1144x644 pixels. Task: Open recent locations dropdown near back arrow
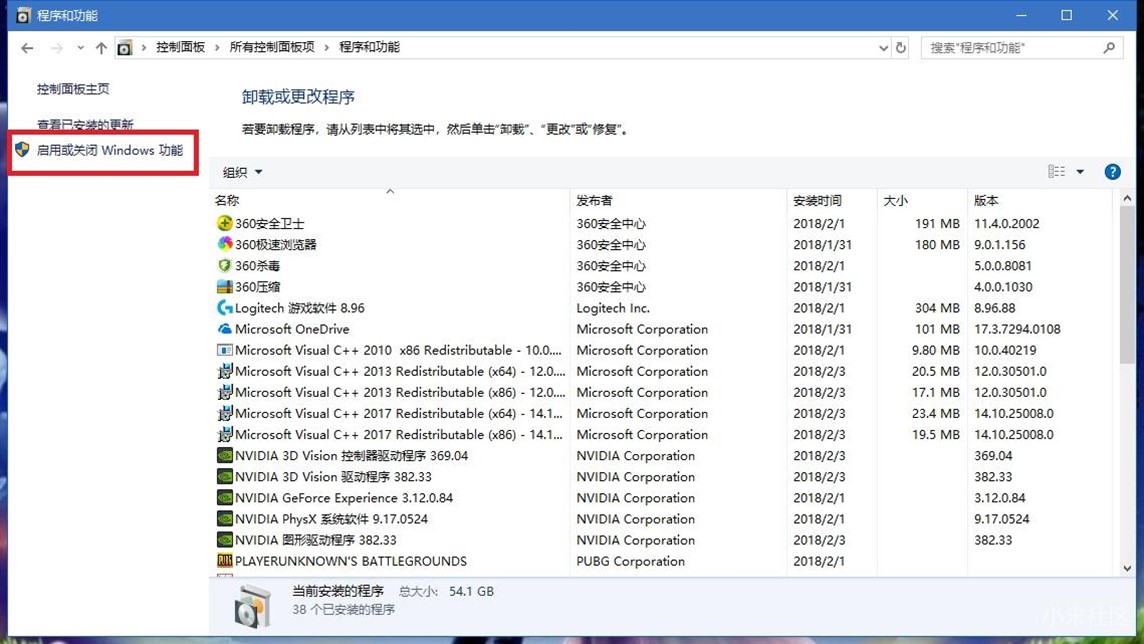point(80,47)
